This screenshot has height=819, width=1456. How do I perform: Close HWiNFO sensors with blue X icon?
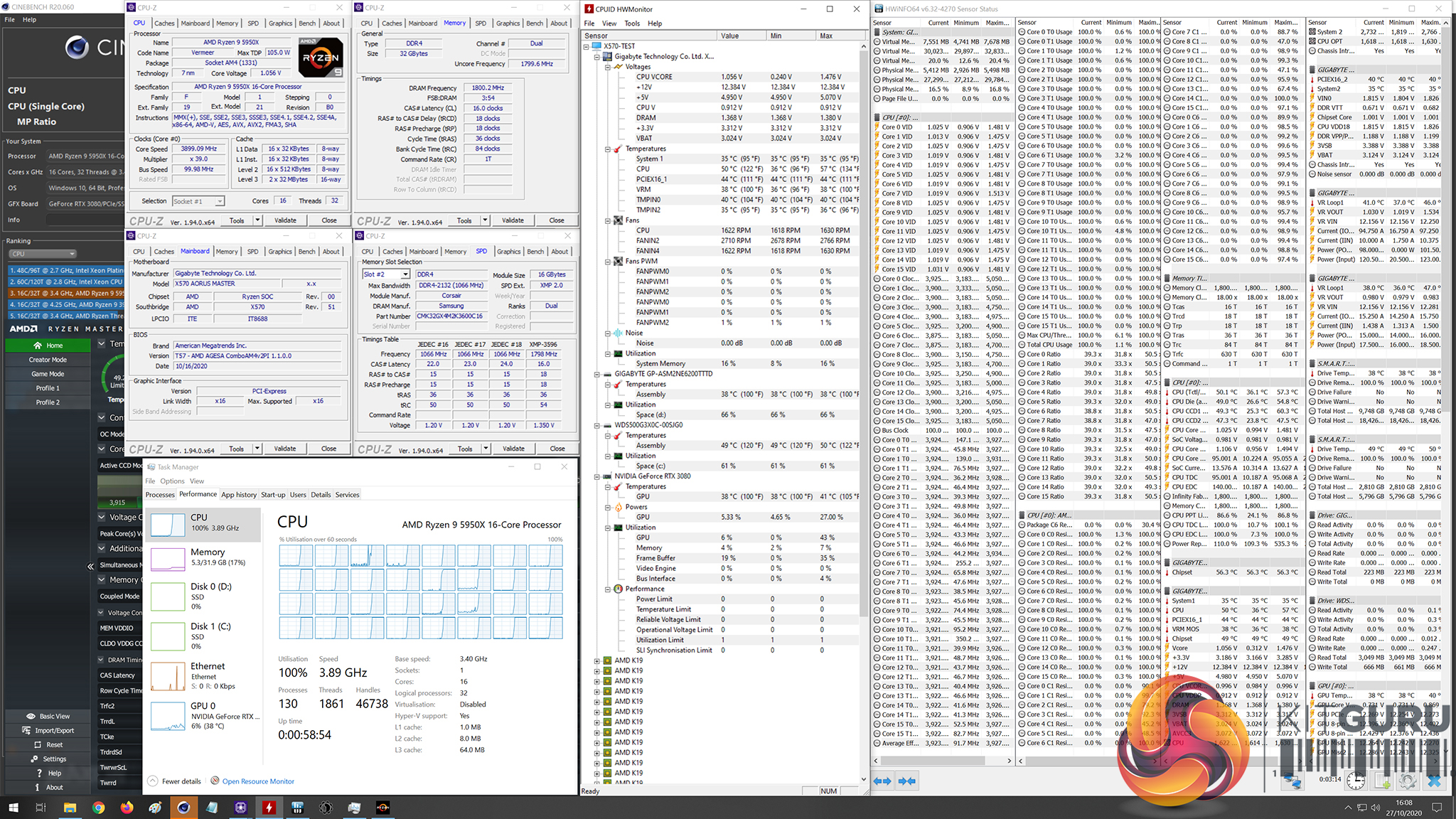coord(1434,781)
